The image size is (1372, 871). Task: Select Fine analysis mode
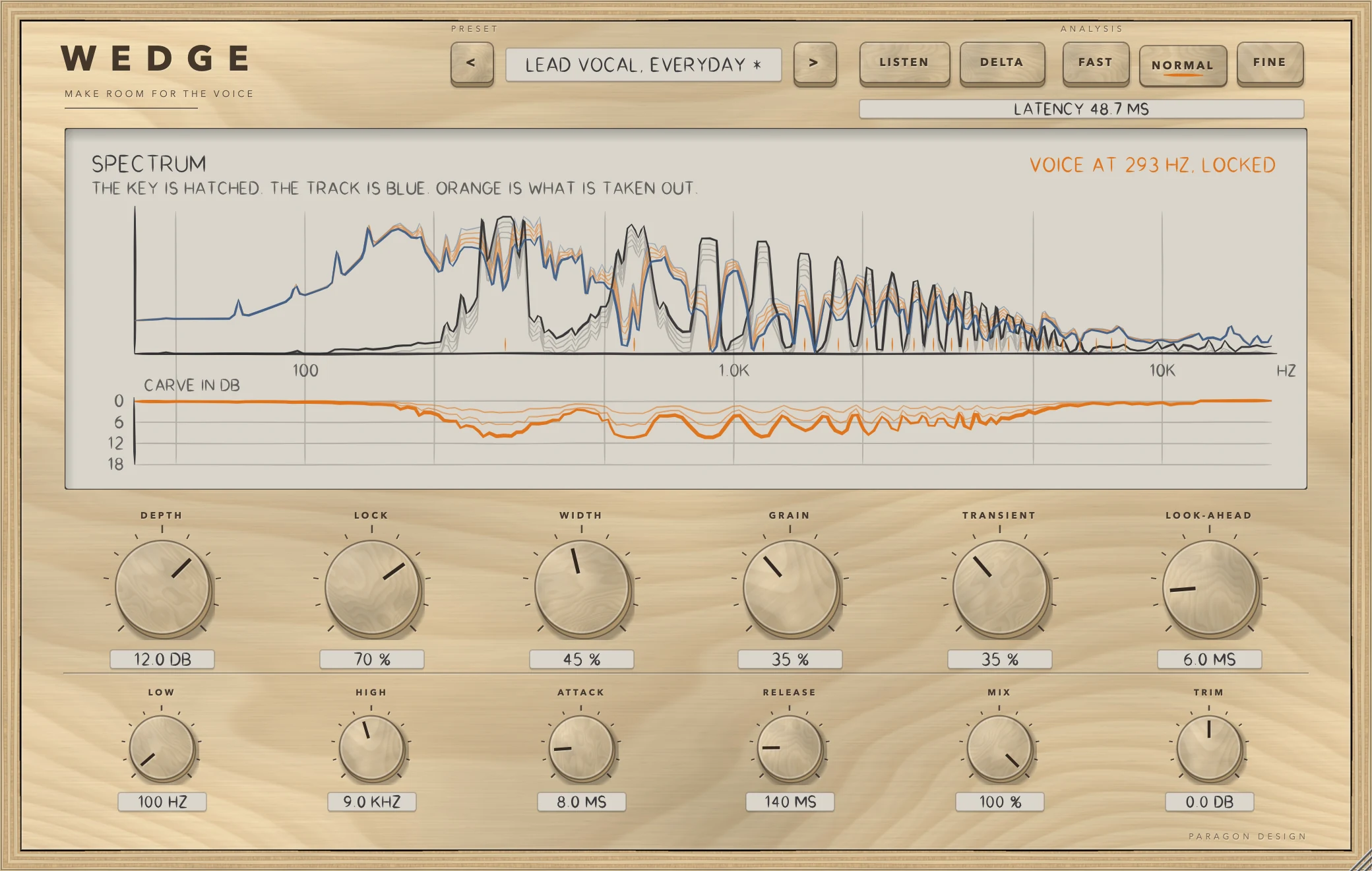[1270, 63]
